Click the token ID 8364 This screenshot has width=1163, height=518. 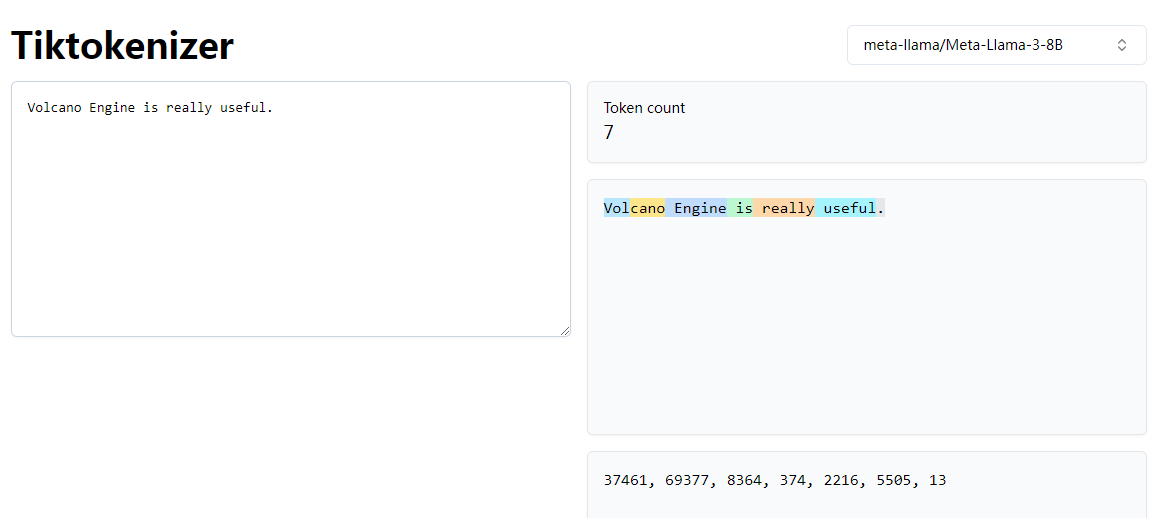(744, 480)
